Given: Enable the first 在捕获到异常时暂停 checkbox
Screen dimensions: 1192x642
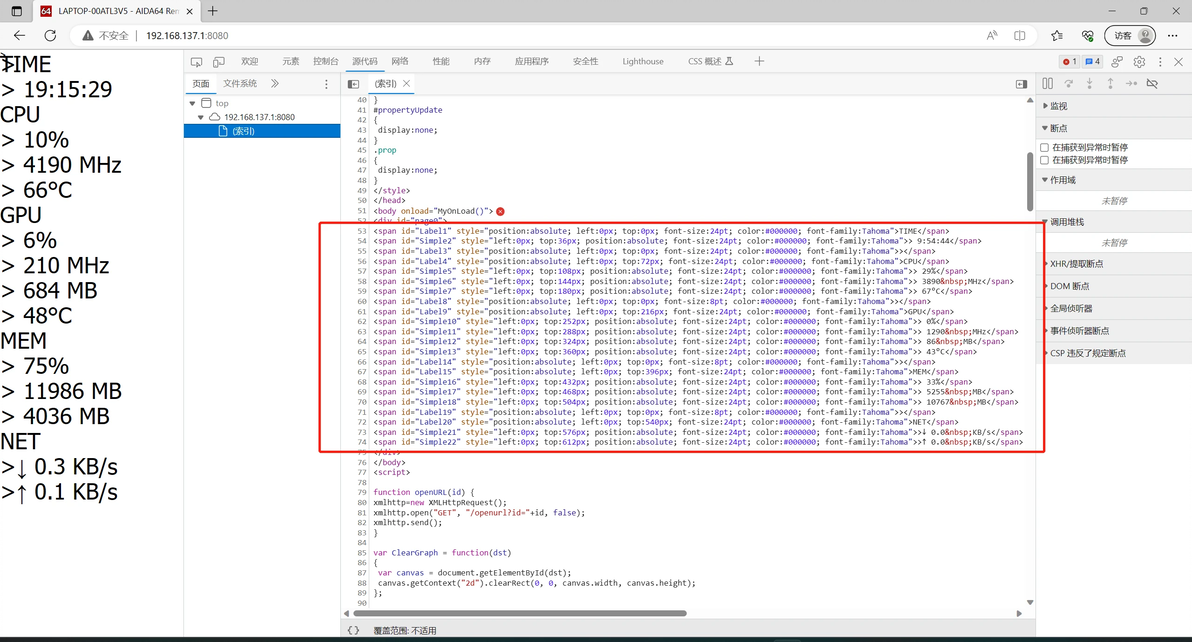Looking at the screenshot, I should pyautogui.click(x=1045, y=147).
